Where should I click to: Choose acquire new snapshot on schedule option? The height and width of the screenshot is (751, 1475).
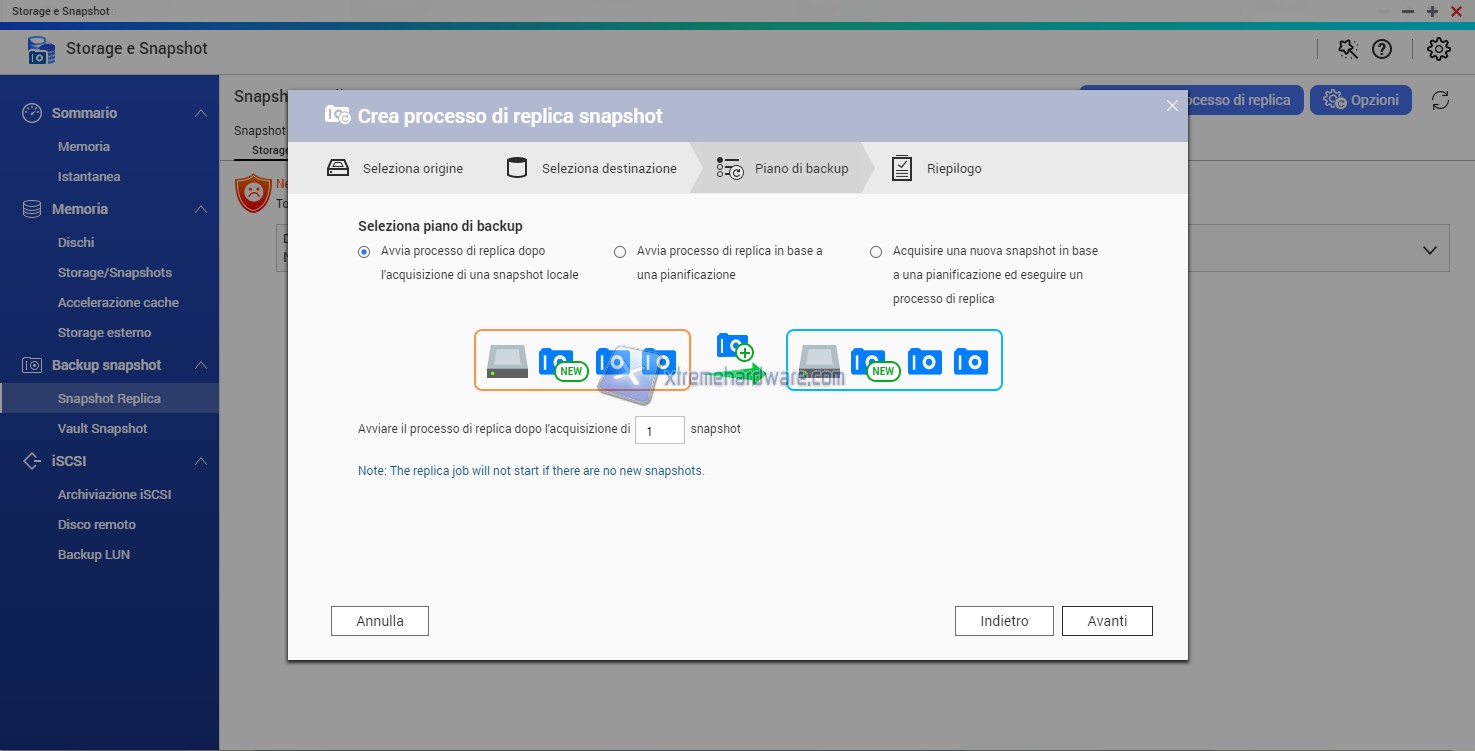tap(876, 252)
